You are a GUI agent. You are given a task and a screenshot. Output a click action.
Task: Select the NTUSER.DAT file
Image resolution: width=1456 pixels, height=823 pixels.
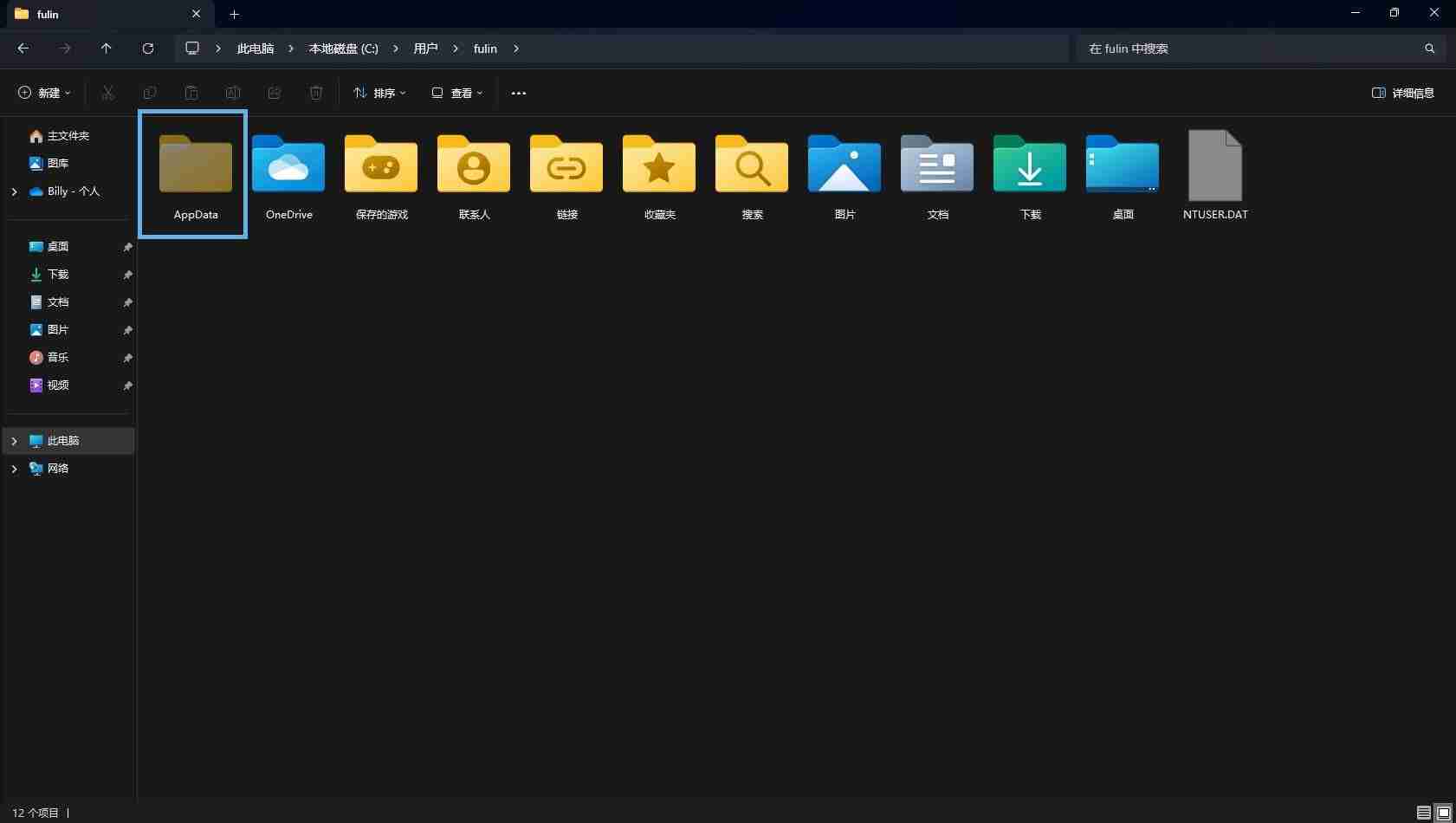[1215, 173]
